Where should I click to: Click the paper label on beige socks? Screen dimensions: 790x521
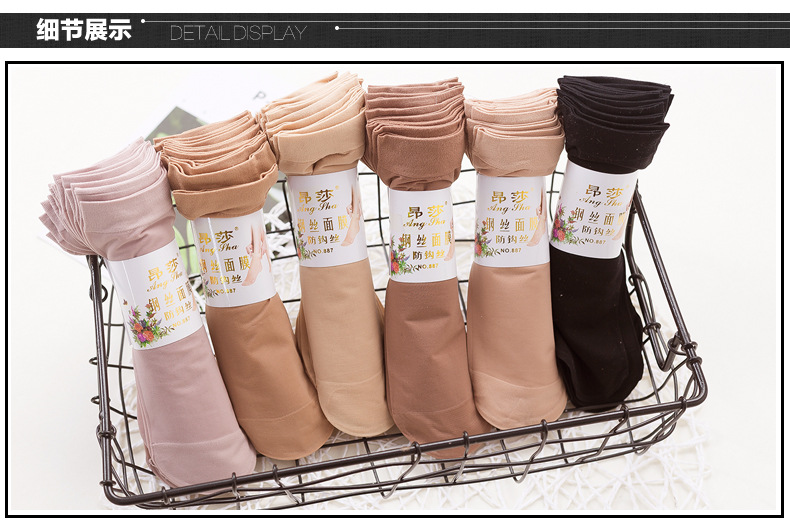coord(327,219)
